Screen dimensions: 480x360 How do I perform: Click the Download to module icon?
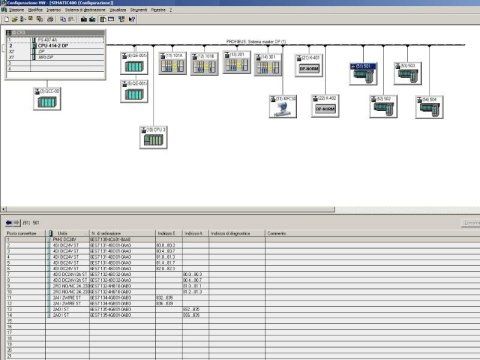pyautogui.click(x=84, y=19)
